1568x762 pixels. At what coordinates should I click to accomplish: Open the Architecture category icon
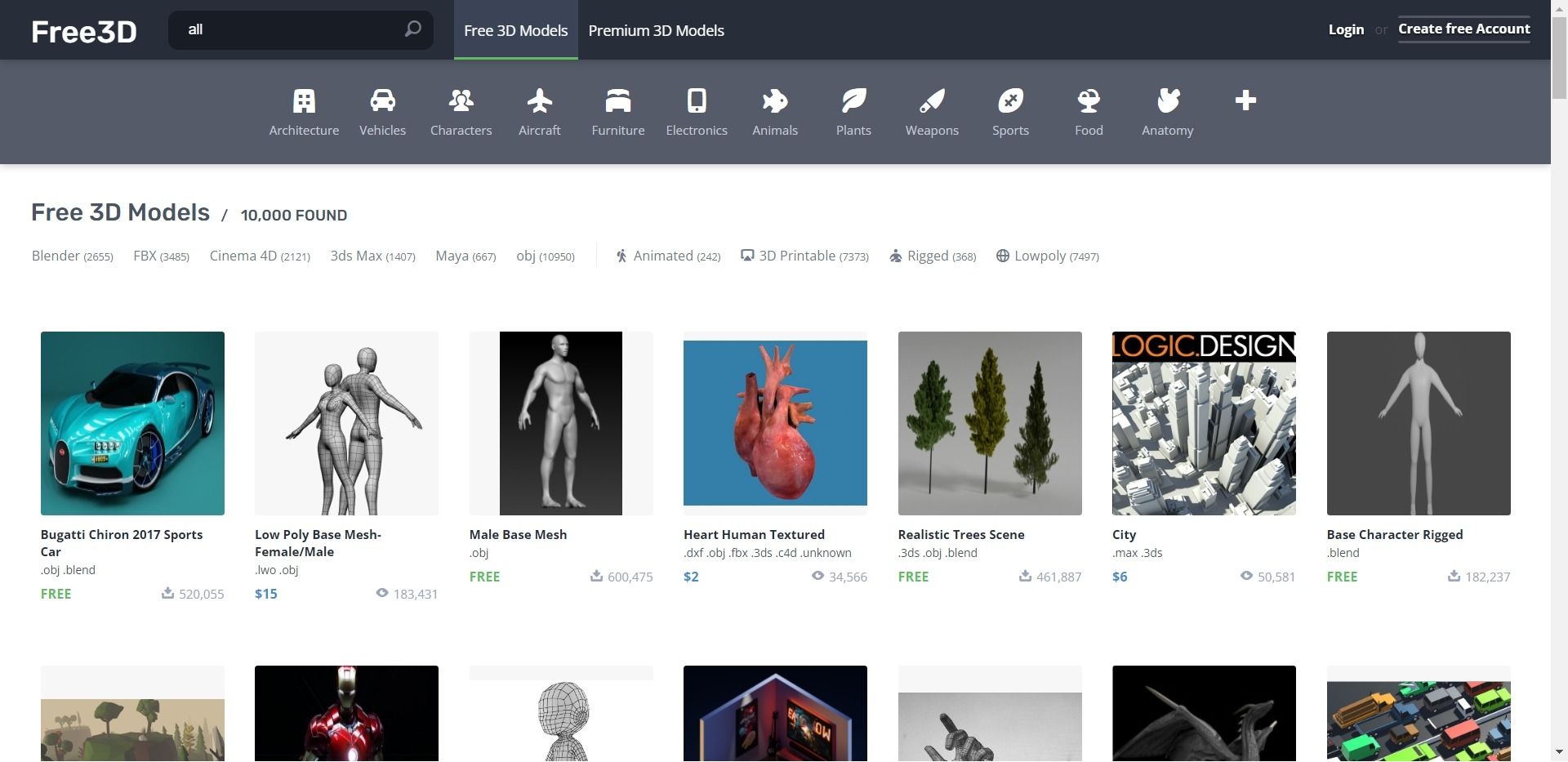304,101
